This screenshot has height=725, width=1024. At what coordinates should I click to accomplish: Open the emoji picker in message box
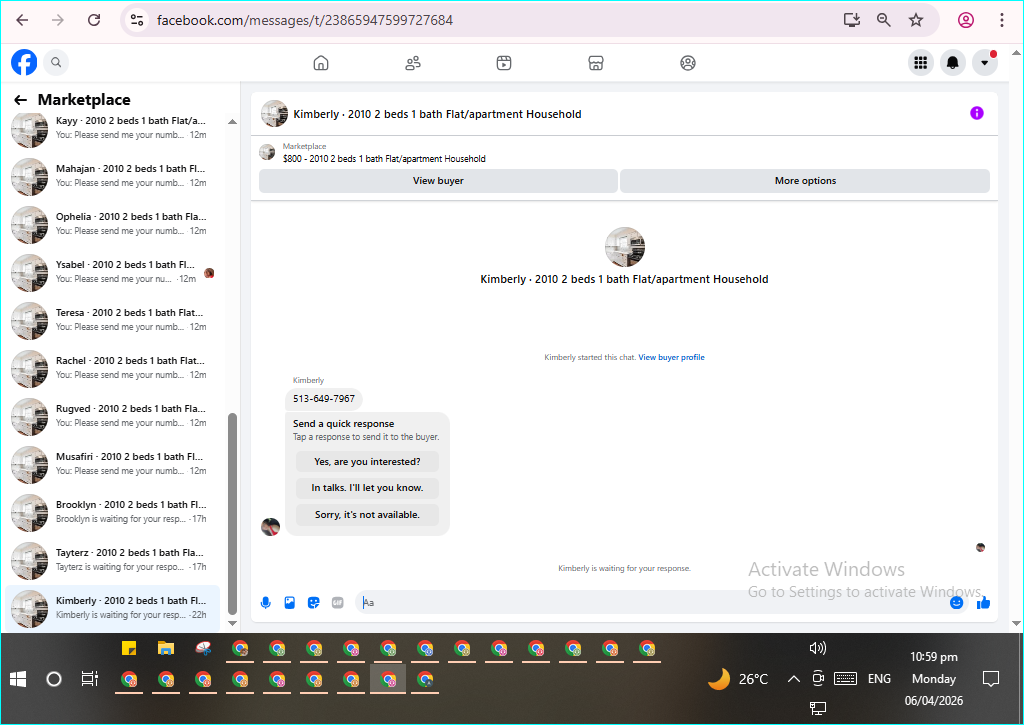pos(957,602)
